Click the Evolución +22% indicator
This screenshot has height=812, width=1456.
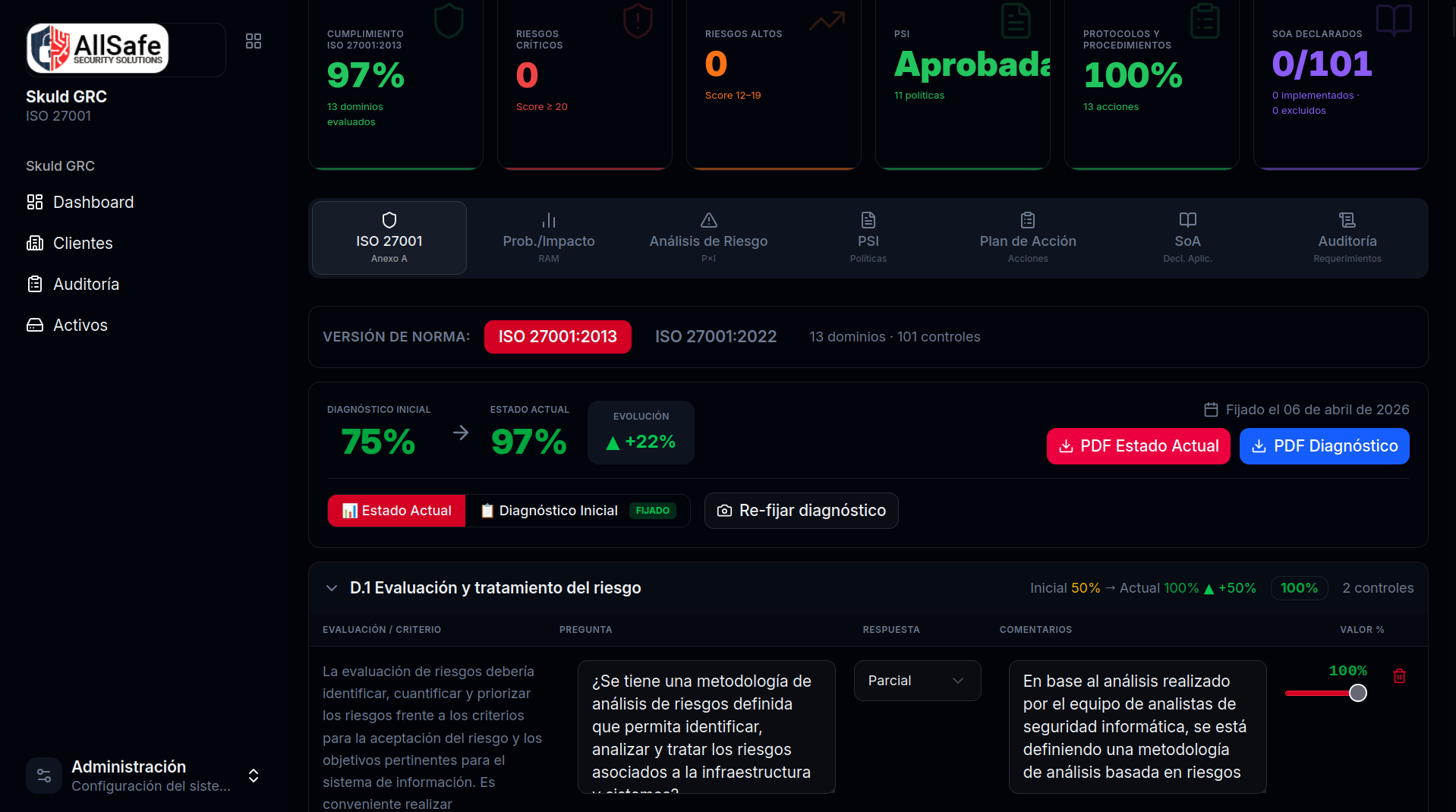641,433
